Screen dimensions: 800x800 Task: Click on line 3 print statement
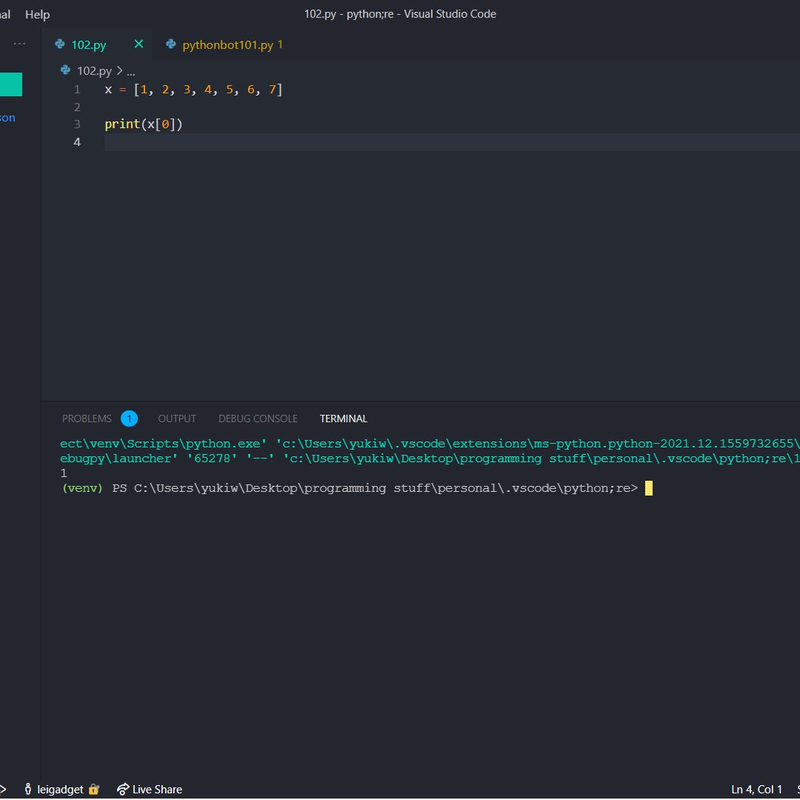(x=144, y=124)
